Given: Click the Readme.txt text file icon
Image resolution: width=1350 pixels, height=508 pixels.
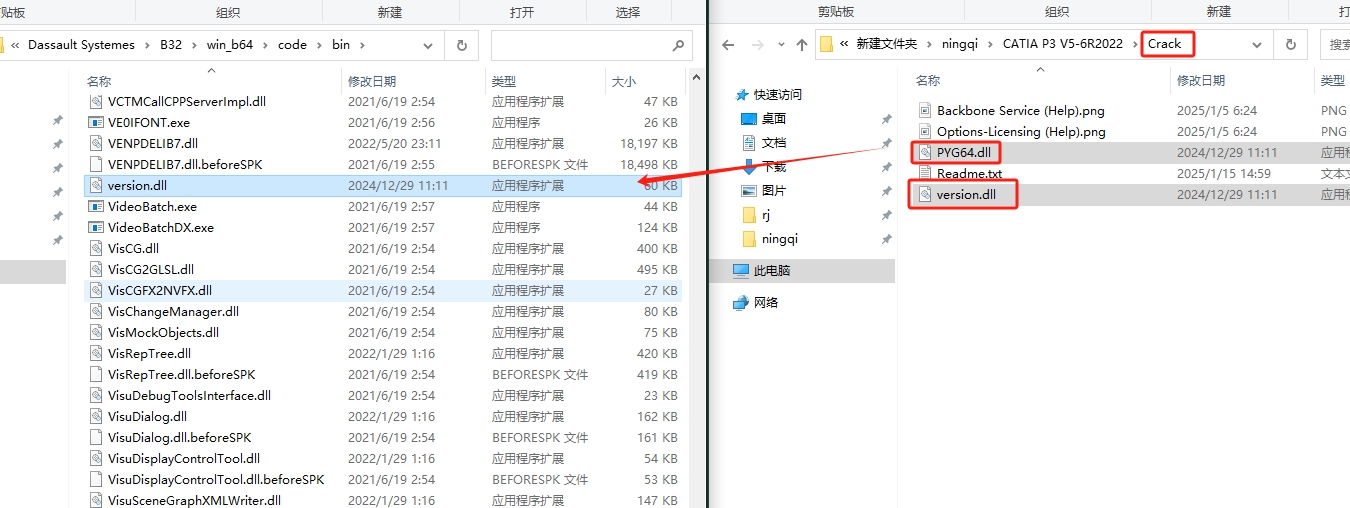Looking at the screenshot, I should click(x=925, y=173).
